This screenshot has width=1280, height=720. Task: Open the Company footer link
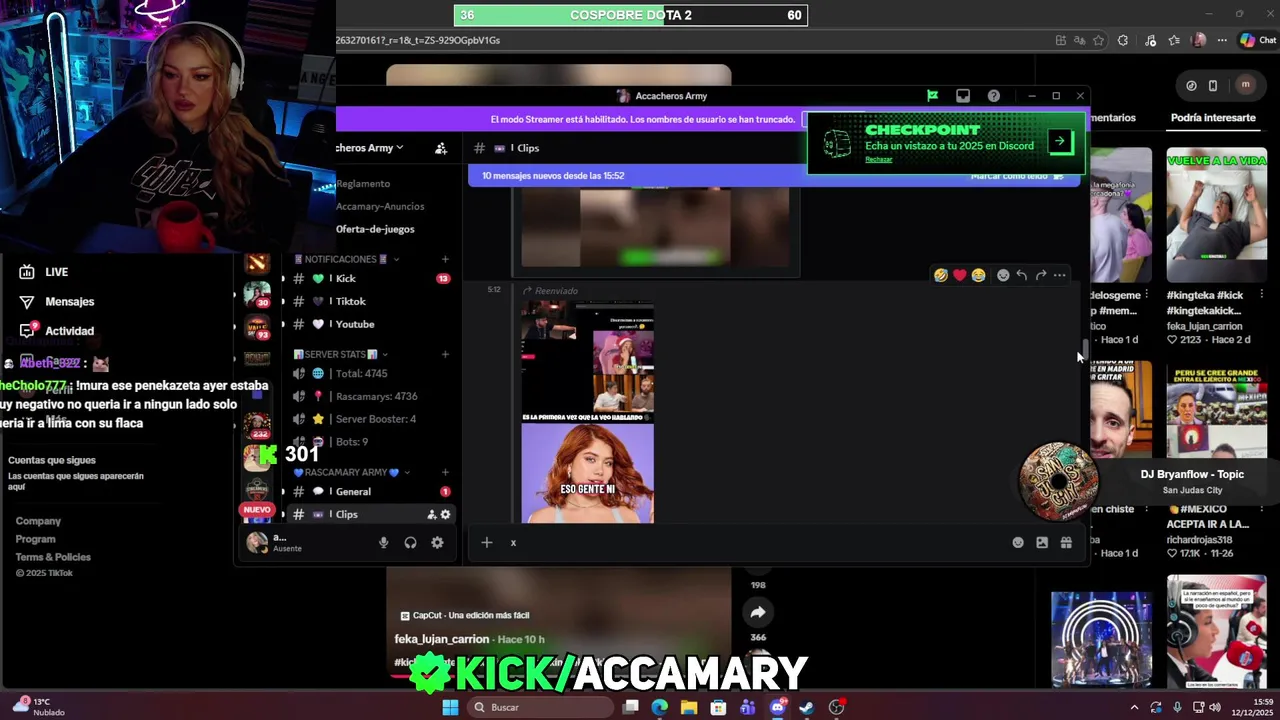pos(38,521)
